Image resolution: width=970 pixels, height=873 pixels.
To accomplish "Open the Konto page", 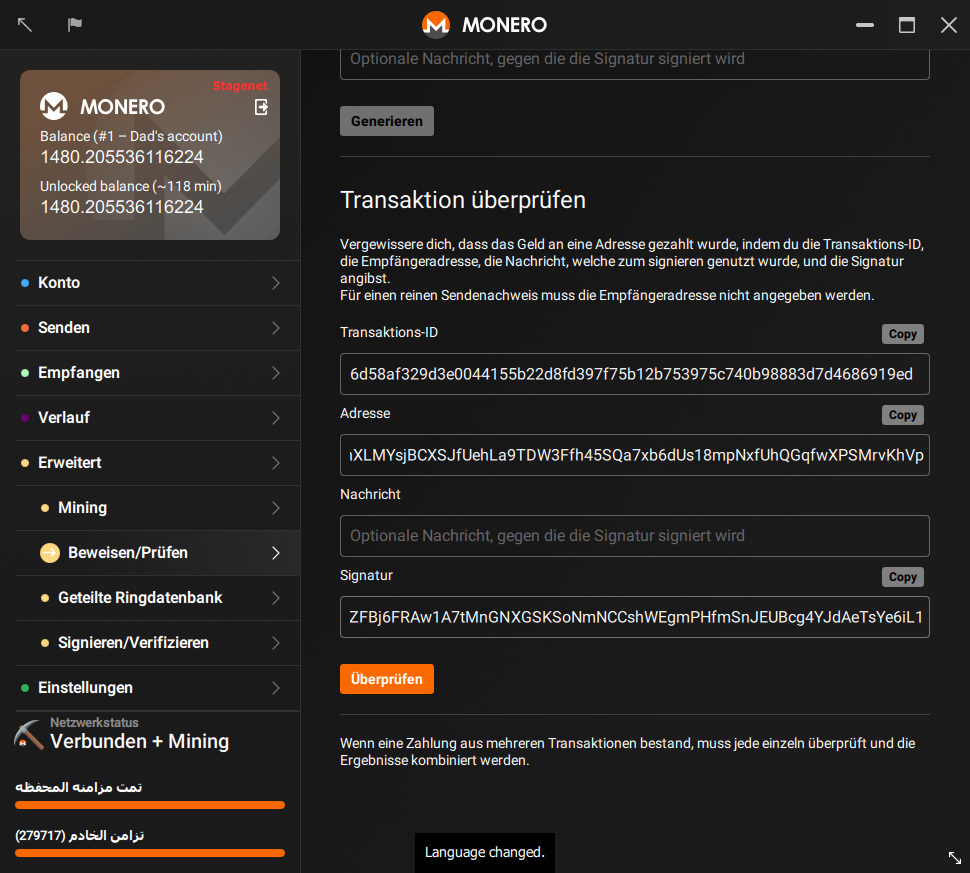I will pos(158,283).
